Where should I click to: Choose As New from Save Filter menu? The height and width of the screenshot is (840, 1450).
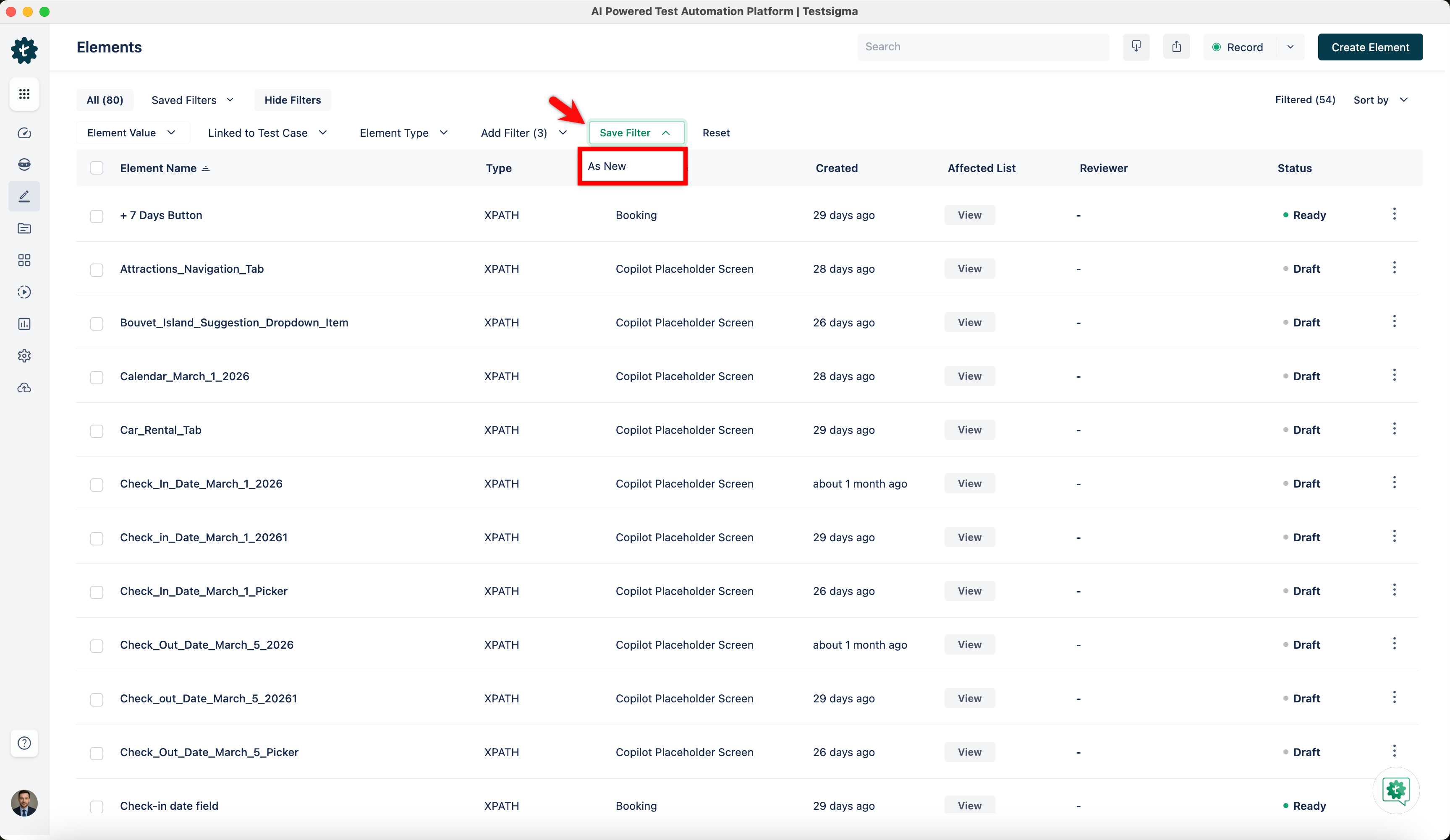pos(607,166)
